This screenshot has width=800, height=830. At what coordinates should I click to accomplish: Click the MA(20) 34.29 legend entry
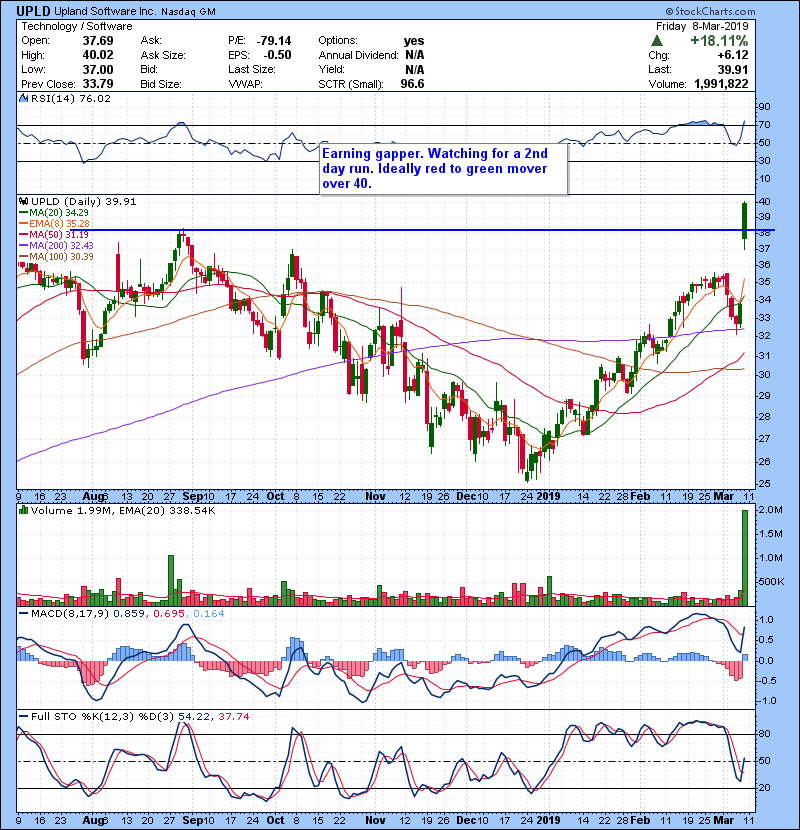53,213
